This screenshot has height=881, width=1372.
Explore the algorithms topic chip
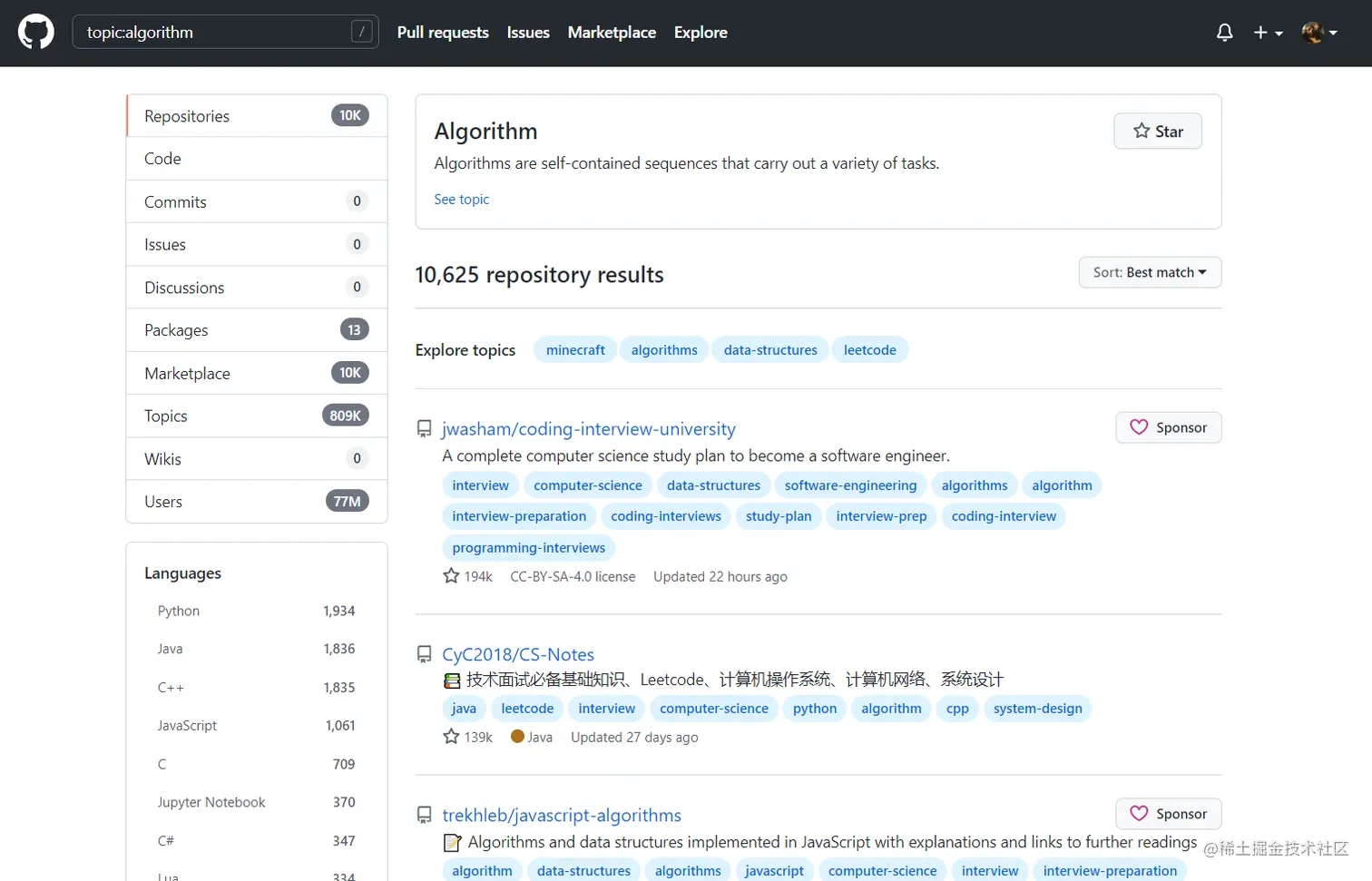coord(664,349)
